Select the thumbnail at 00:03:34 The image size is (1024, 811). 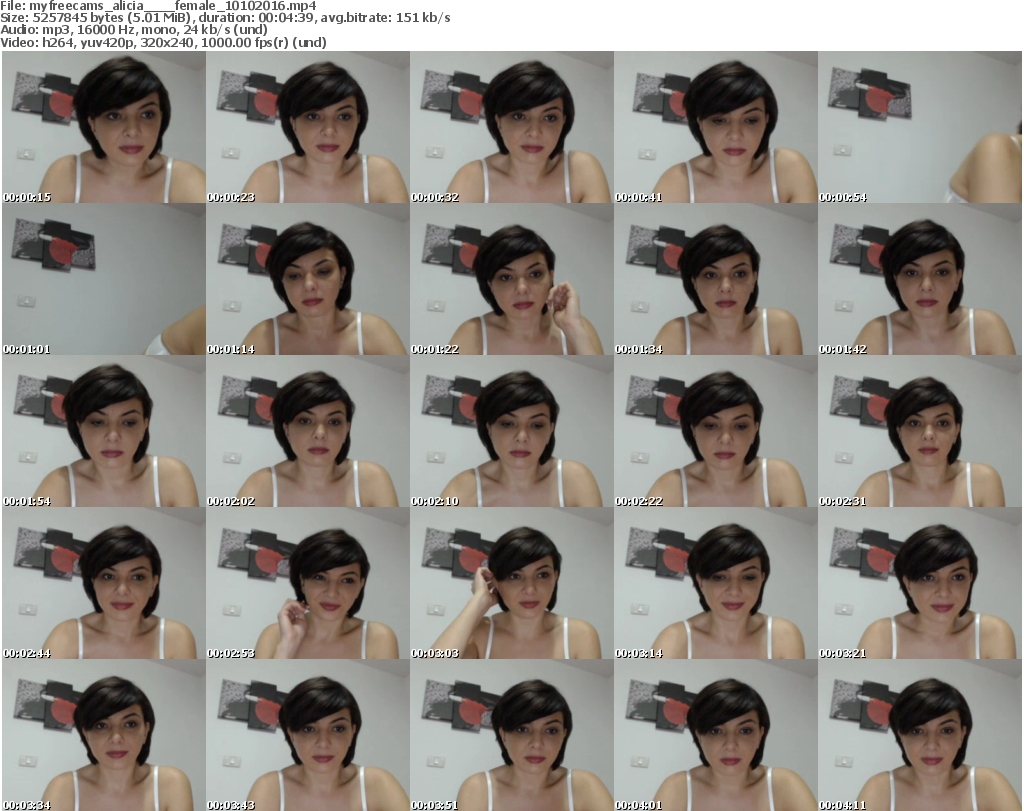[103, 736]
